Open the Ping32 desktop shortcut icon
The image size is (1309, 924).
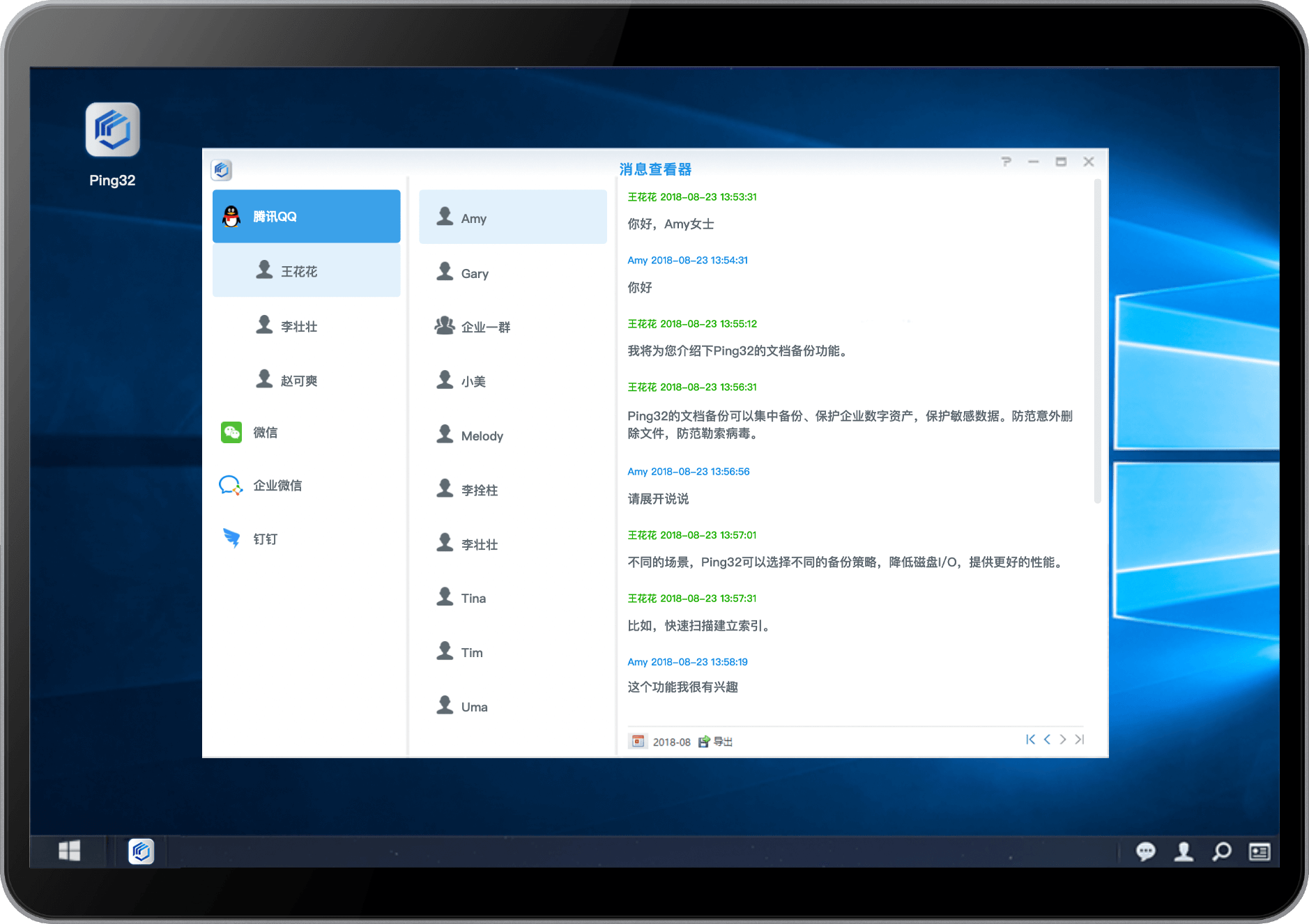(x=112, y=131)
